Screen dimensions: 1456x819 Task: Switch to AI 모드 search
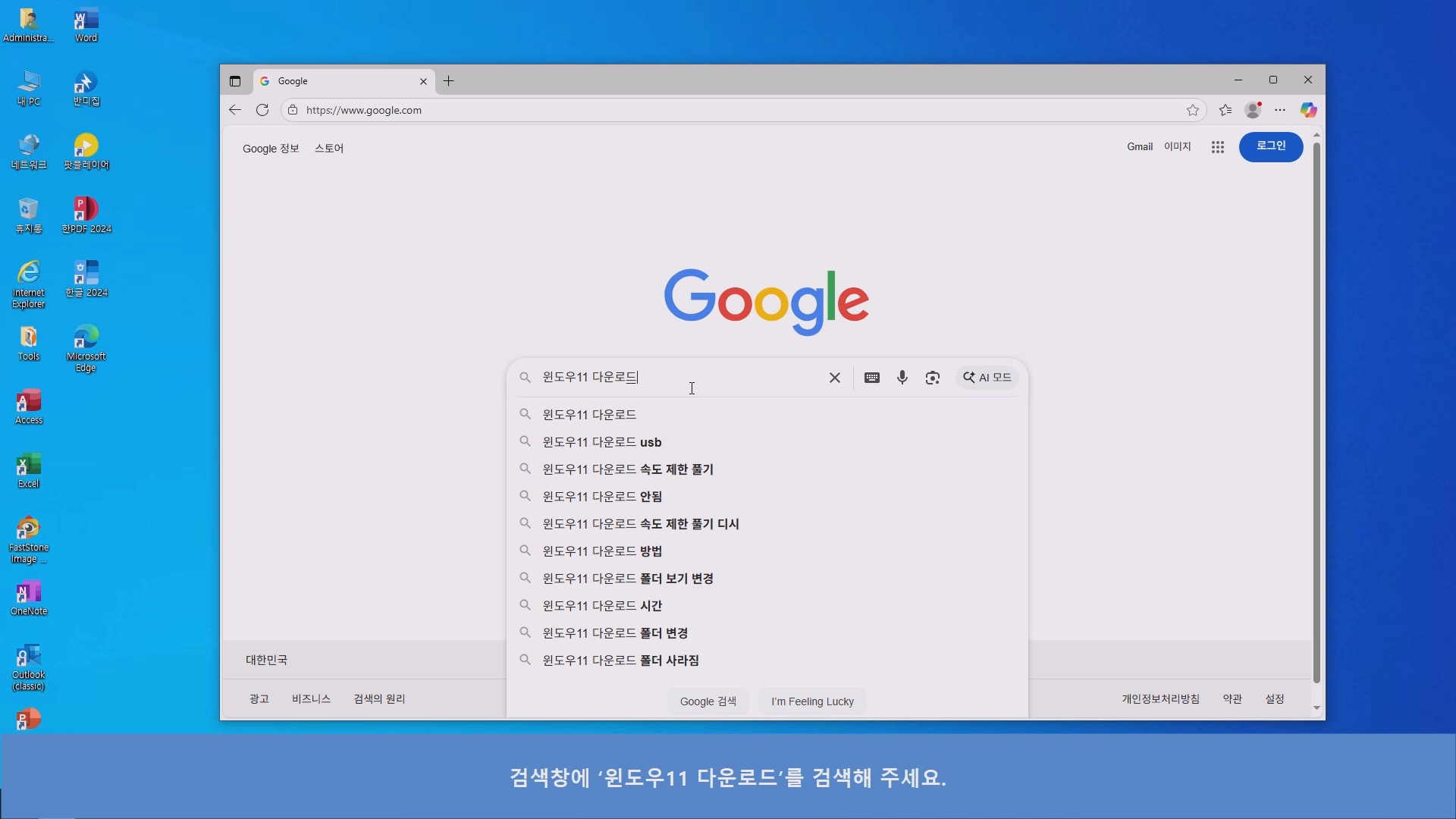[987, 378]
